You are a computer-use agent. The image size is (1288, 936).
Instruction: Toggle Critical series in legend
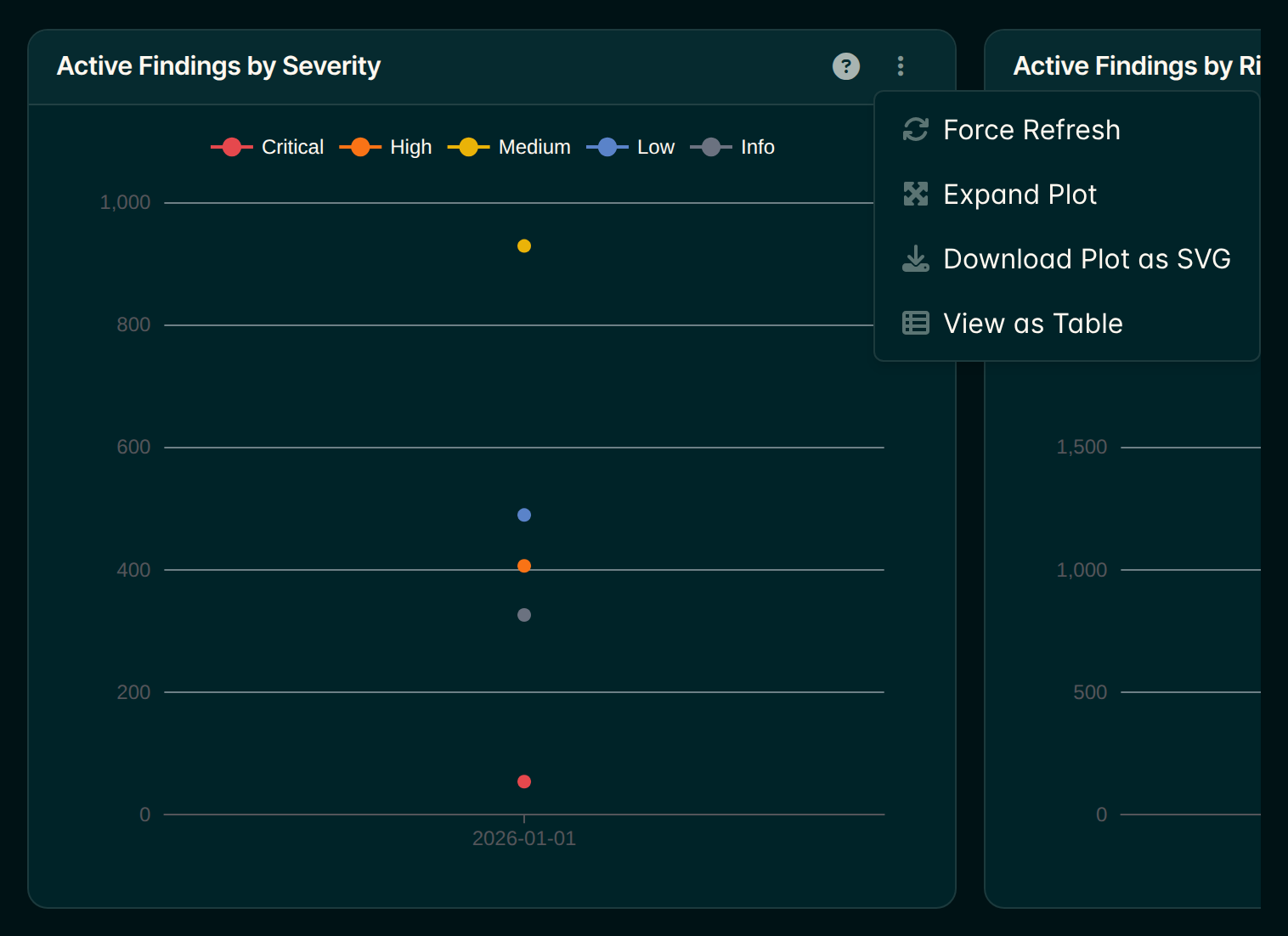click(x=268, y=147)
